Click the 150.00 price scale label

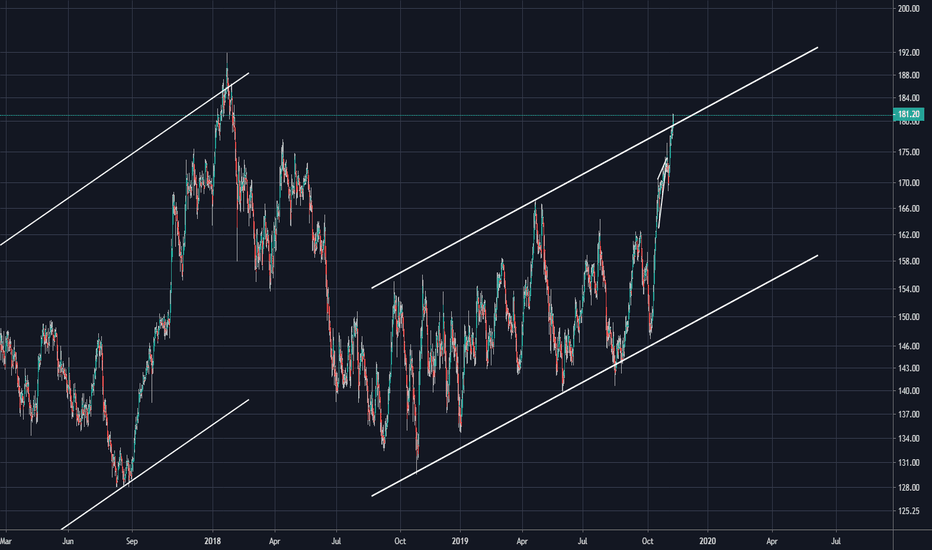(909, 317)
